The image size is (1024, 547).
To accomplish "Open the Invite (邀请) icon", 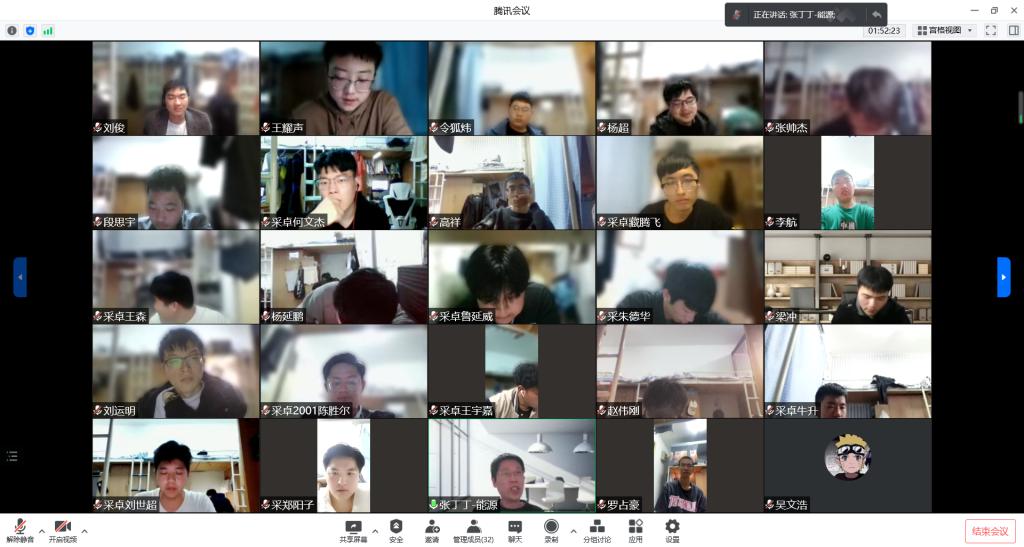I will click(x=432, y=530).
